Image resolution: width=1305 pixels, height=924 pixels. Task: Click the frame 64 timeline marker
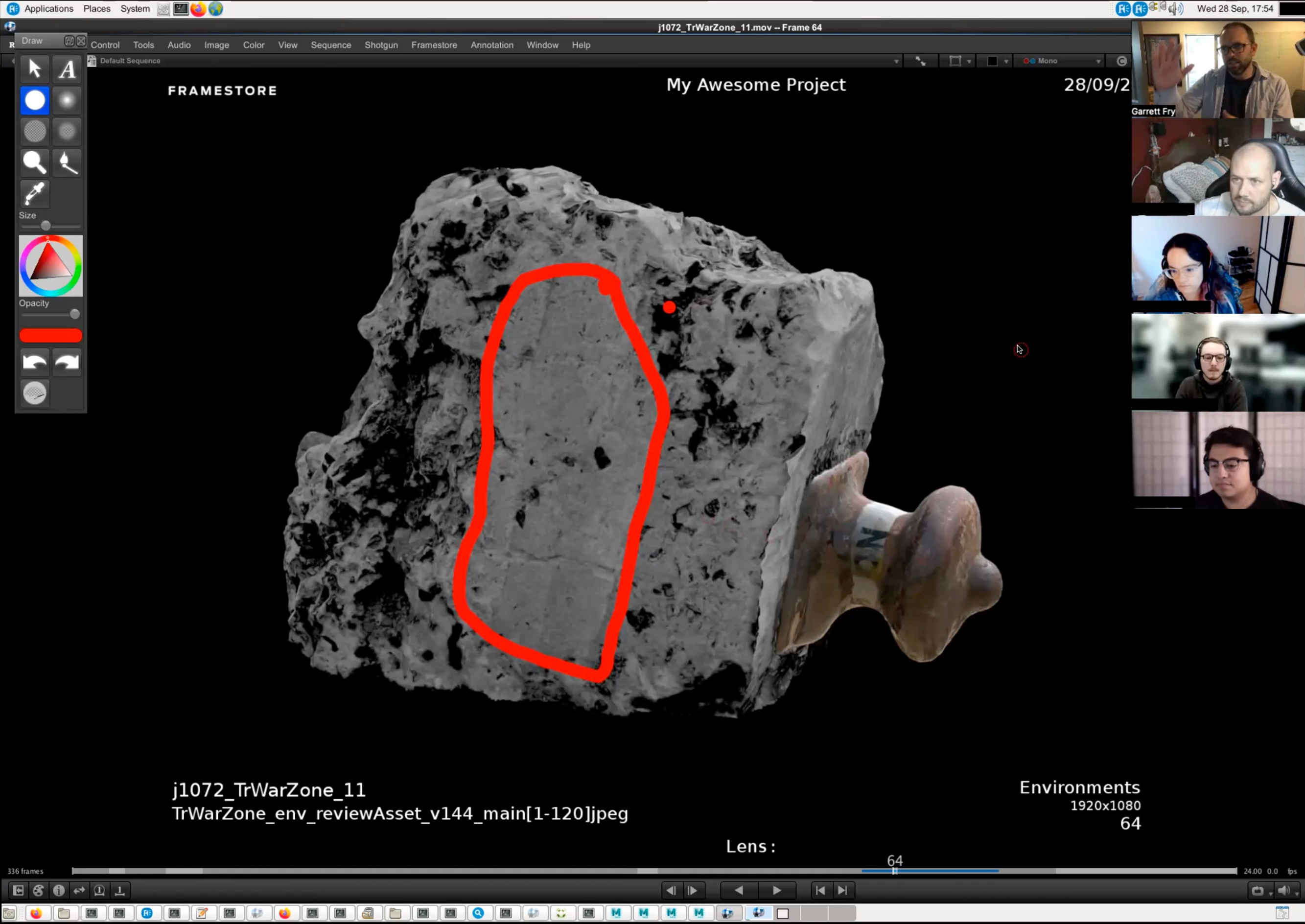pos(894,871)
